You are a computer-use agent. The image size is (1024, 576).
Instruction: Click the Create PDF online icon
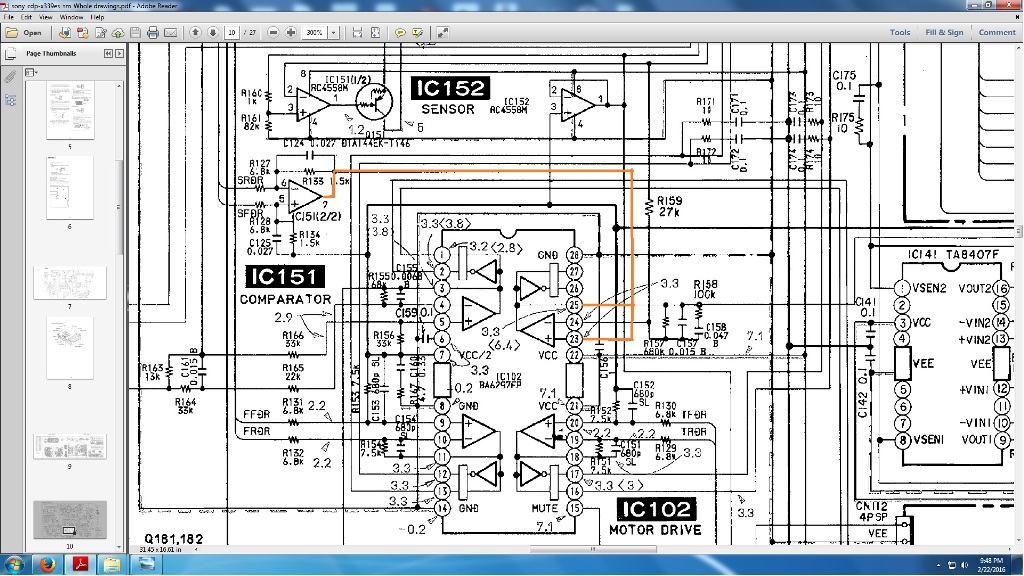(x=65, y=33)
